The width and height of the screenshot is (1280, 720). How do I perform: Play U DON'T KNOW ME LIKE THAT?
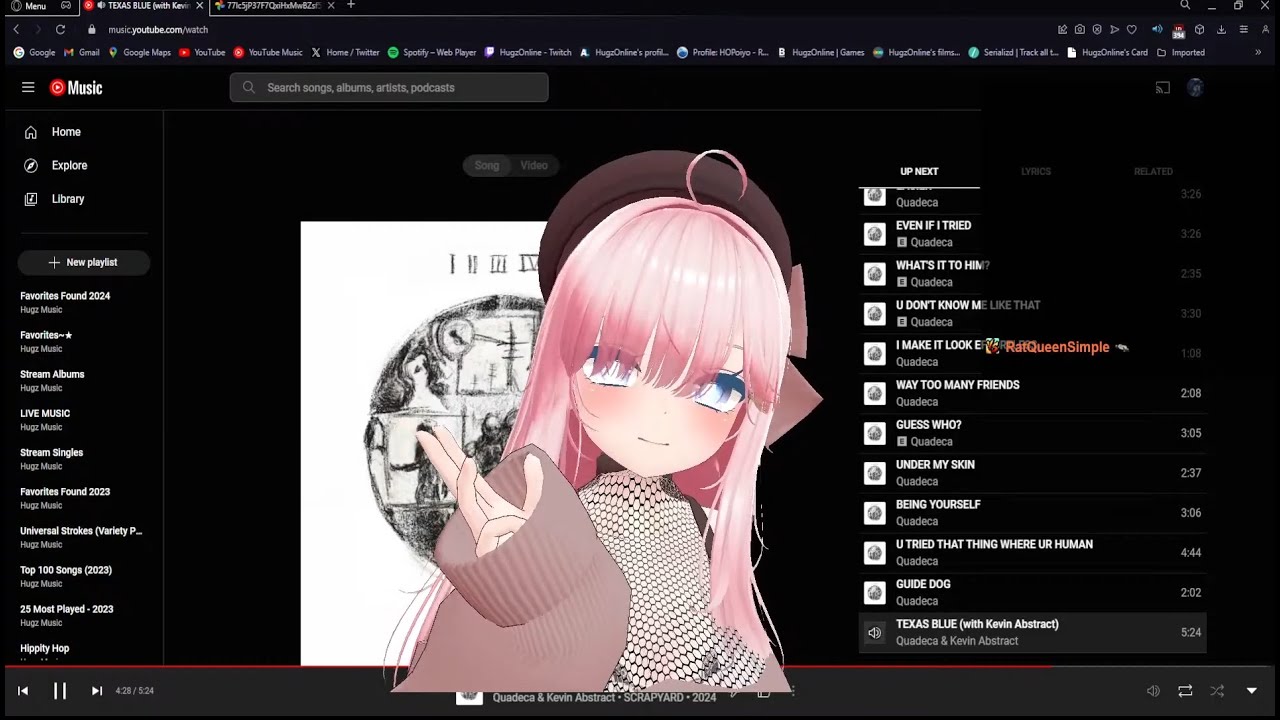(1033, 314)
